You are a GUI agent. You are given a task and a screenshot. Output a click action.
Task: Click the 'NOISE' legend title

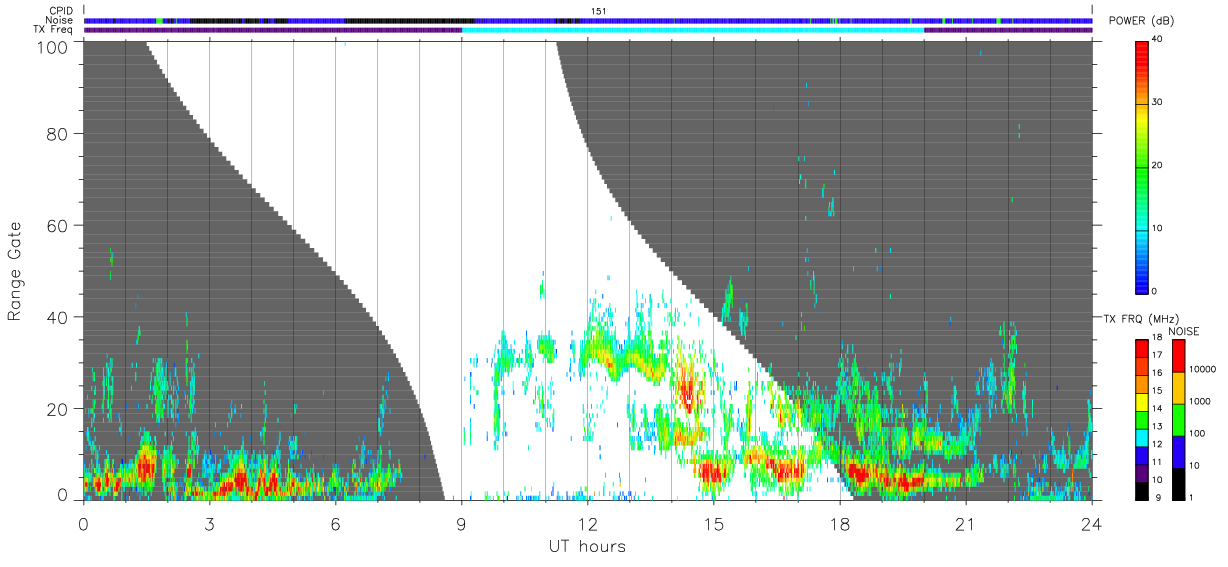[1186, 331]
